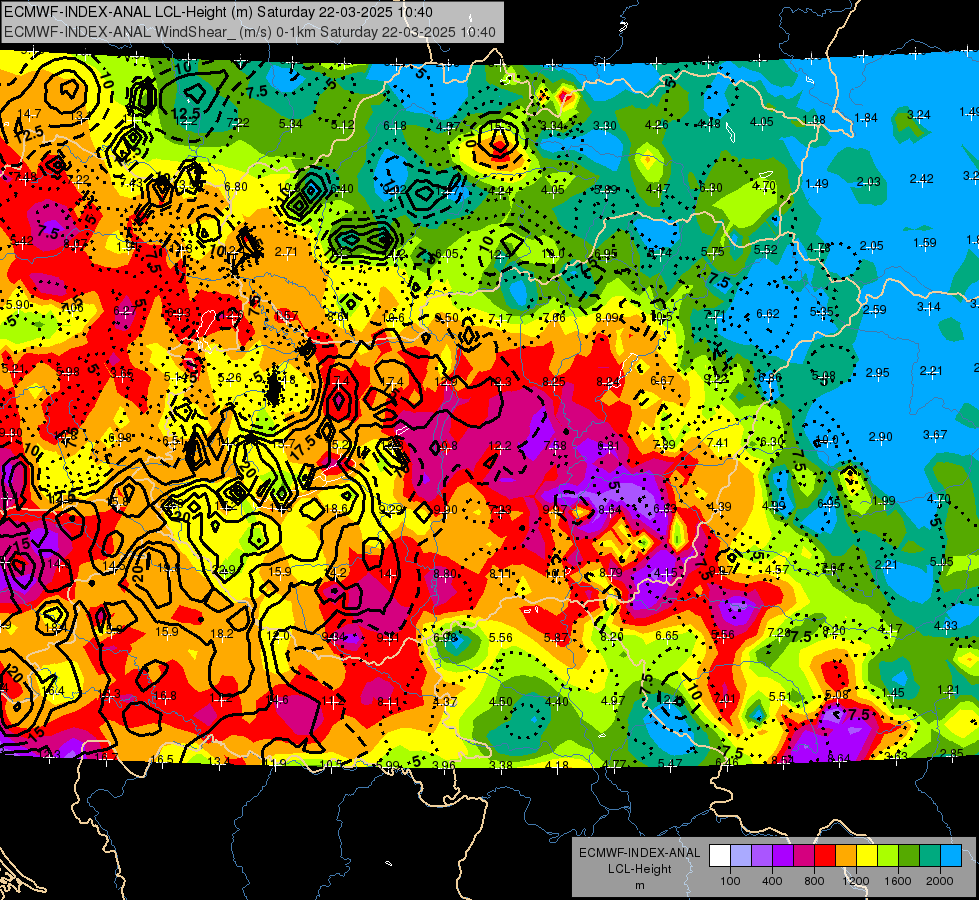Click the LCL-Height (m) title line
The height and width of the screenshot is (900, 979).
pos(218,12)
